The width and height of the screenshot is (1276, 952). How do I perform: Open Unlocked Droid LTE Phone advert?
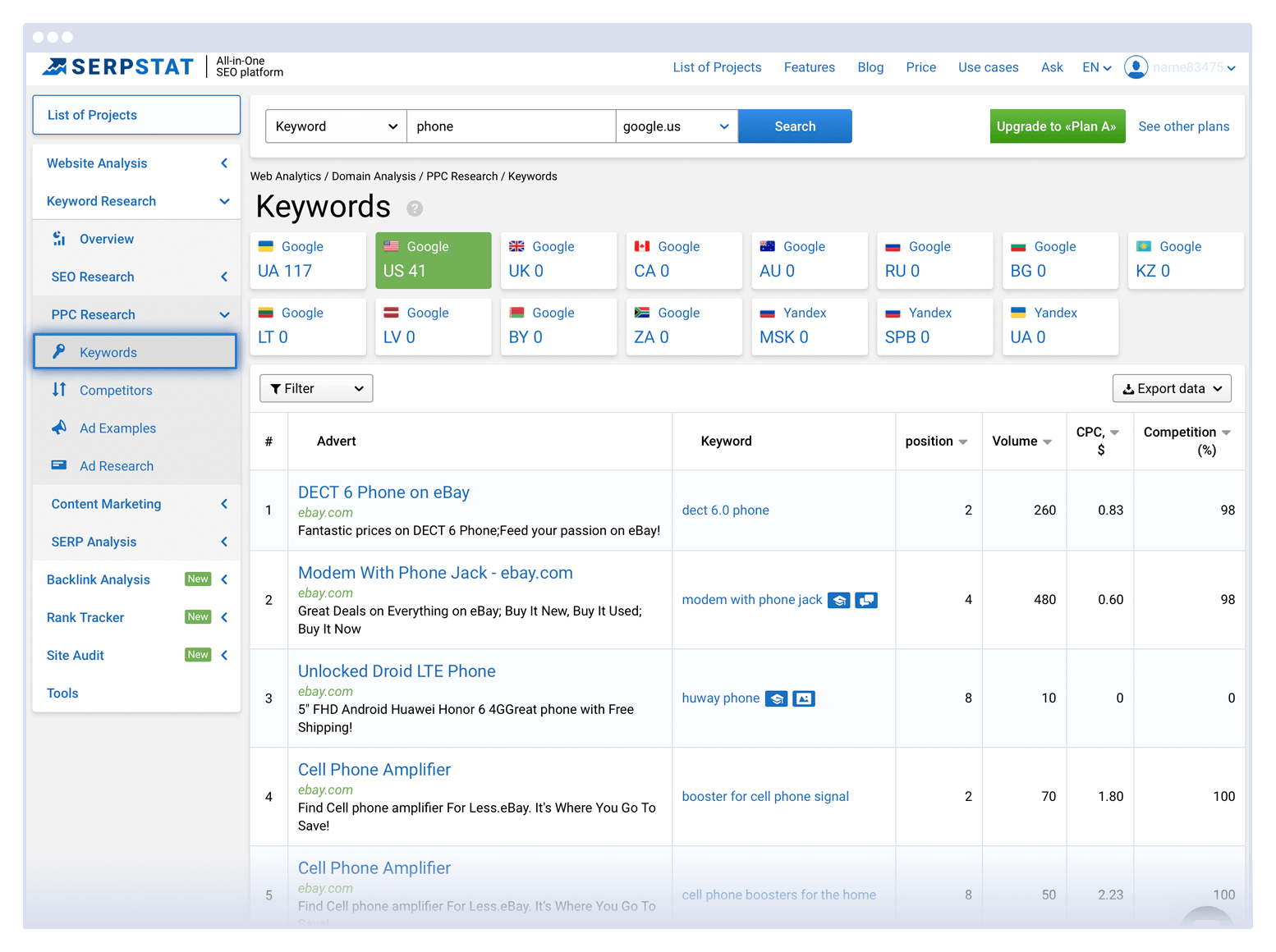pos(397,671)
